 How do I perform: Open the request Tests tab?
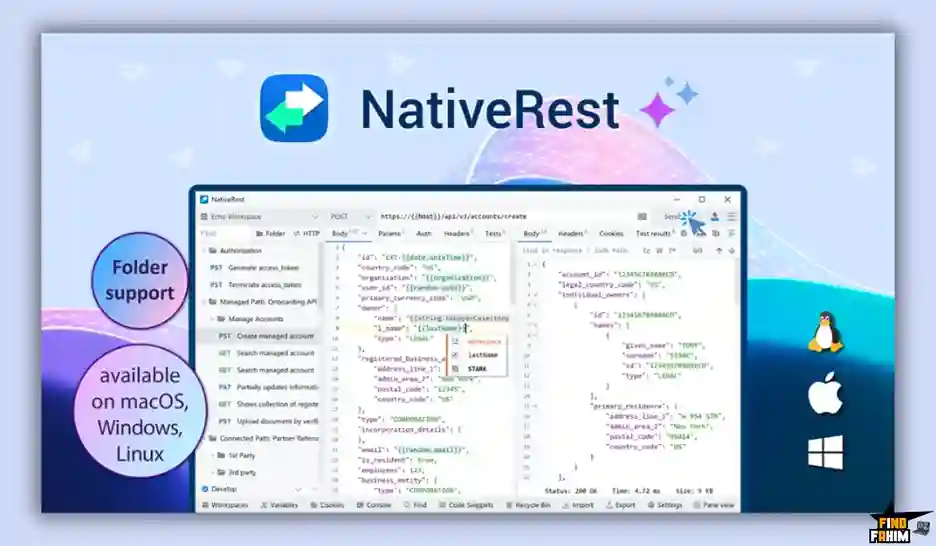click(494, 234)
